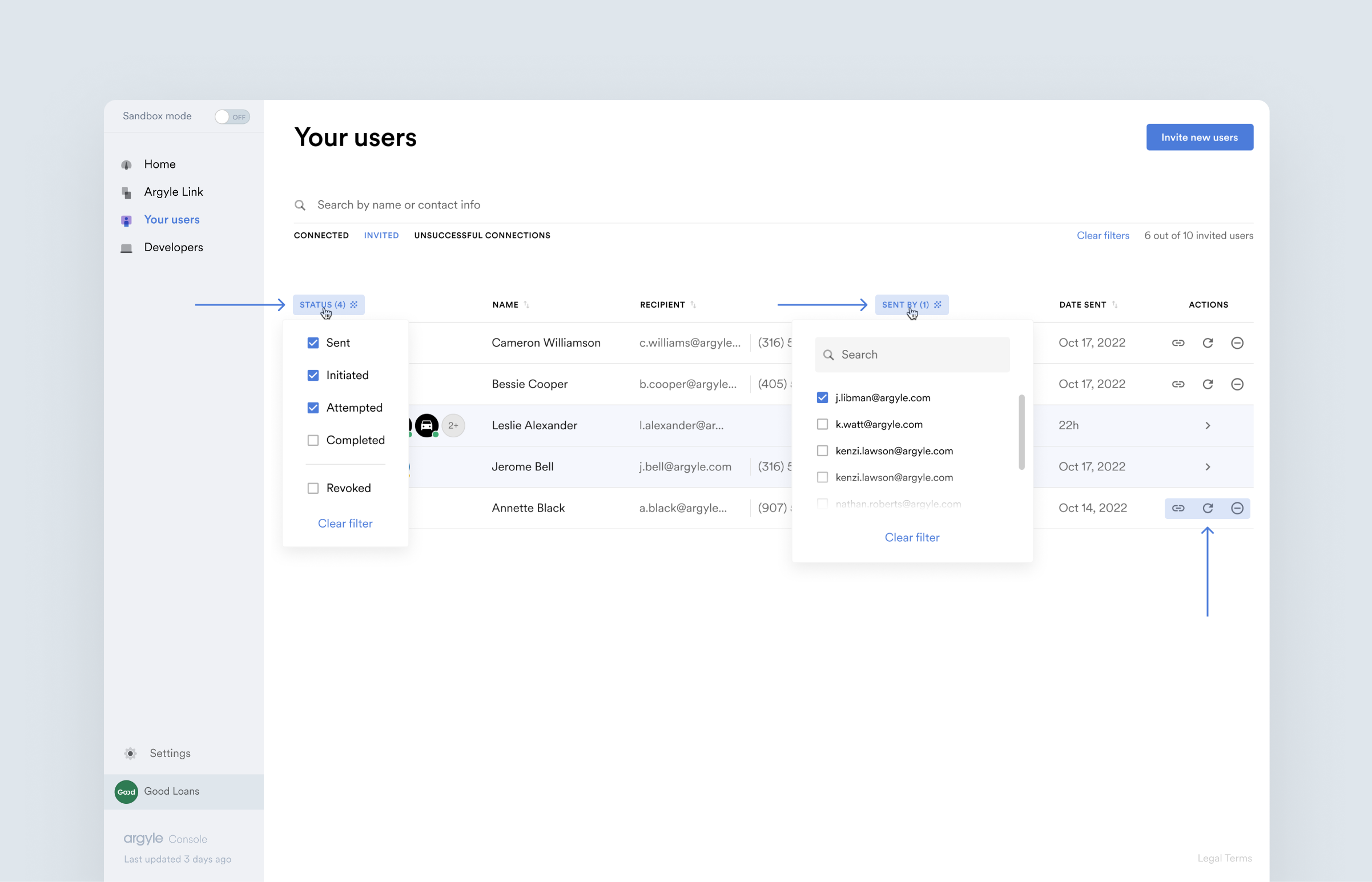The height and width of the screenshot is (882, 1372).
Task: Click the Good Loans avatar icon
Action: point(126,791)
